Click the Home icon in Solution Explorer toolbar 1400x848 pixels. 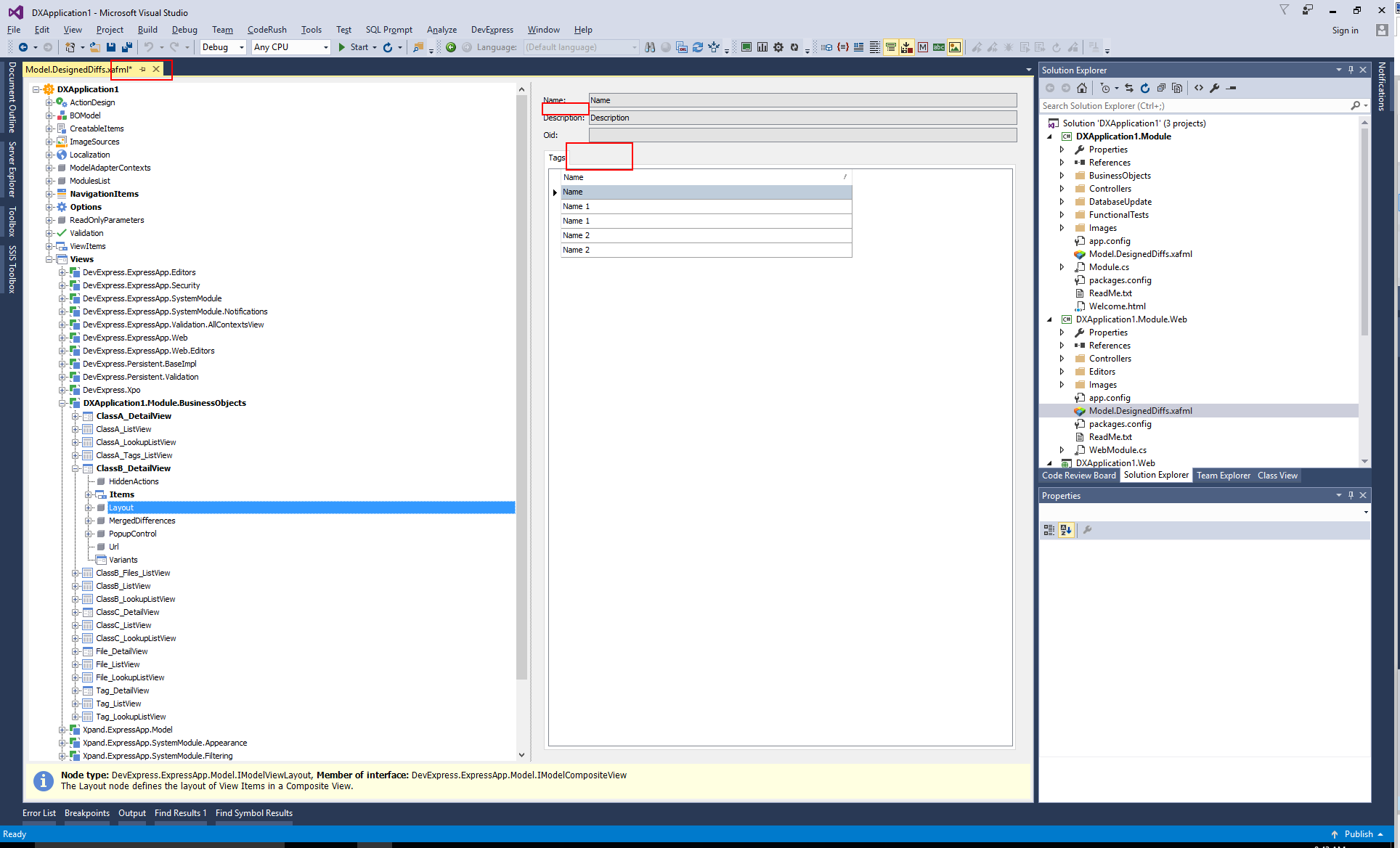1082,88
